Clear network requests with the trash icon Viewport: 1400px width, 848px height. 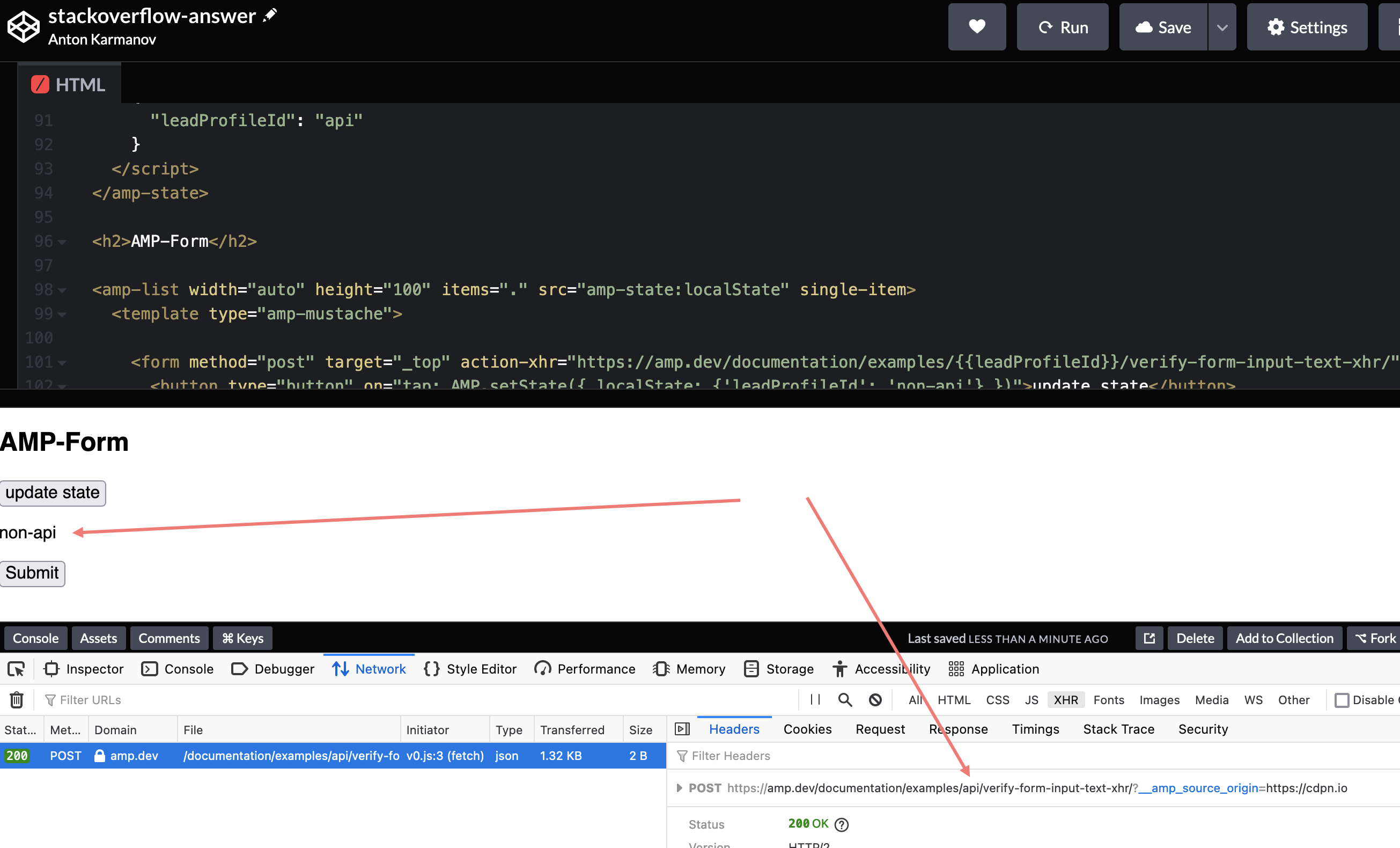click(x=17, y=700)
